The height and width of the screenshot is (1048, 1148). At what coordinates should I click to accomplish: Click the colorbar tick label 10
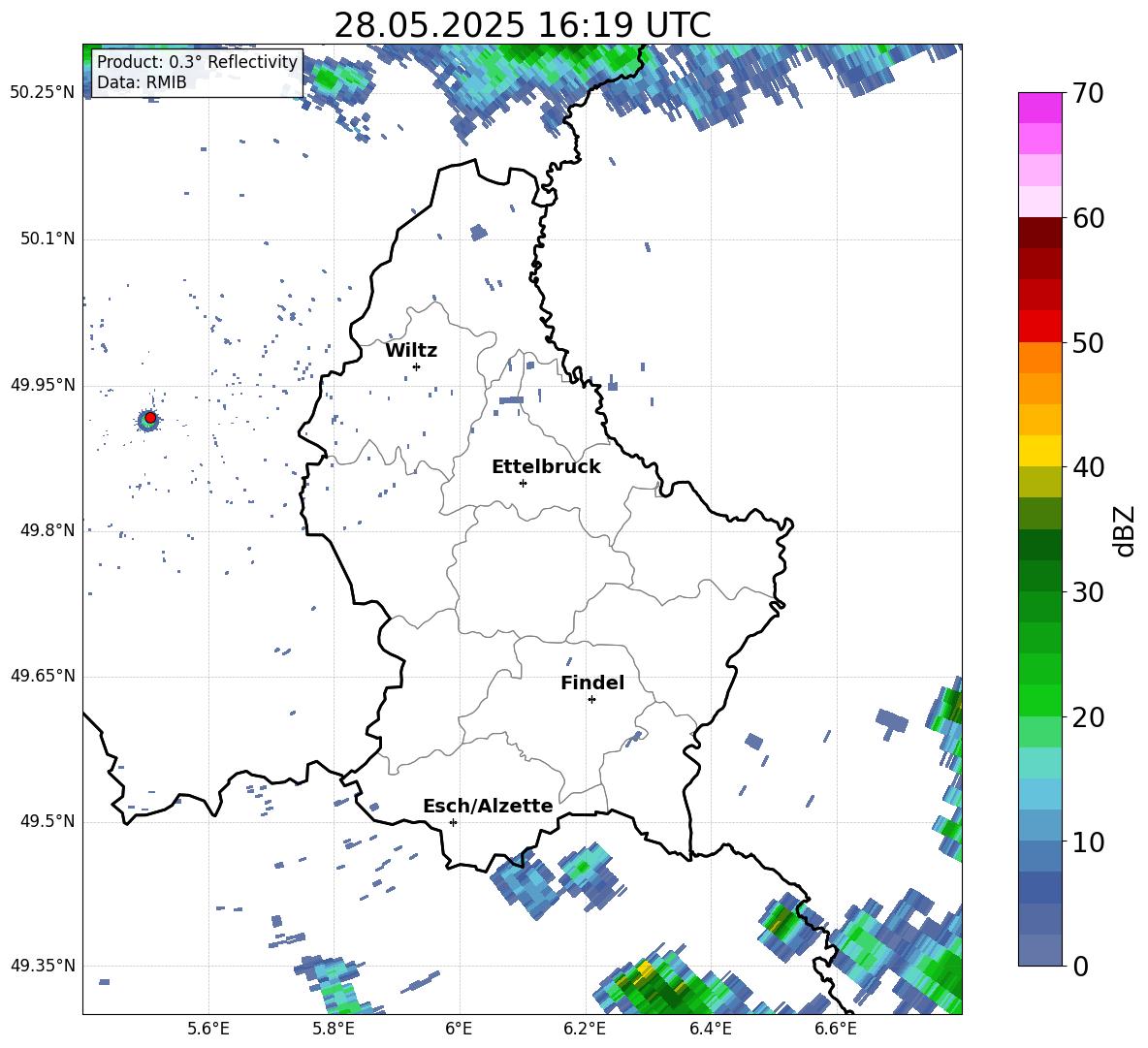pos(1088,842)
